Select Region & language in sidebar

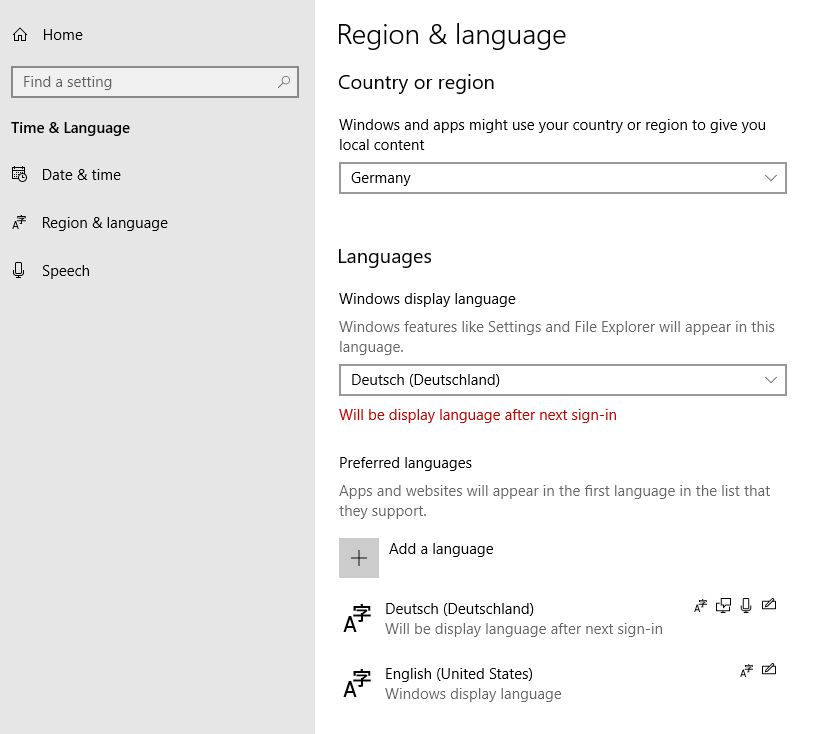click(x=104, y=223)
